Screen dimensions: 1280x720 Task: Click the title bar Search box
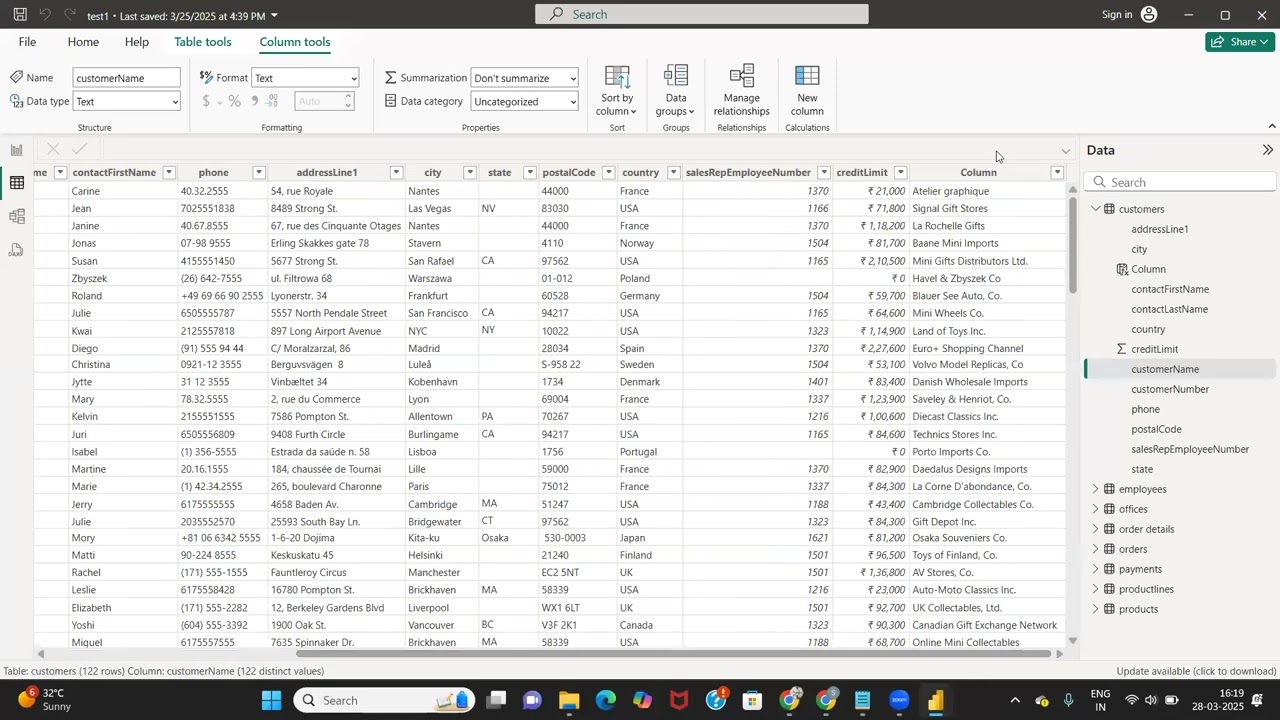click(702, 14)
